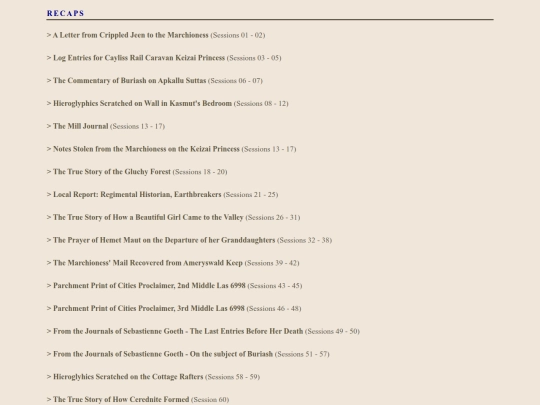The height and width of the screenshot is (405, 540).
Task: Click '(Sessions 08 - 12)' label
Action: pos(261,103)
